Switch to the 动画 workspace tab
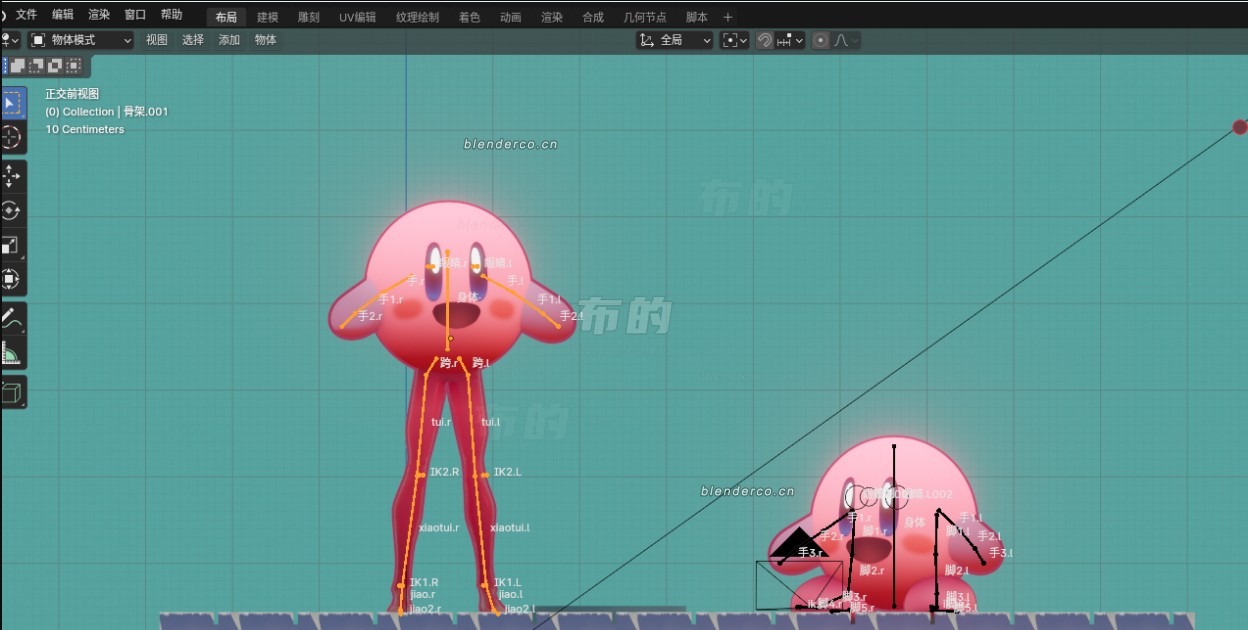 click(511, 17)
